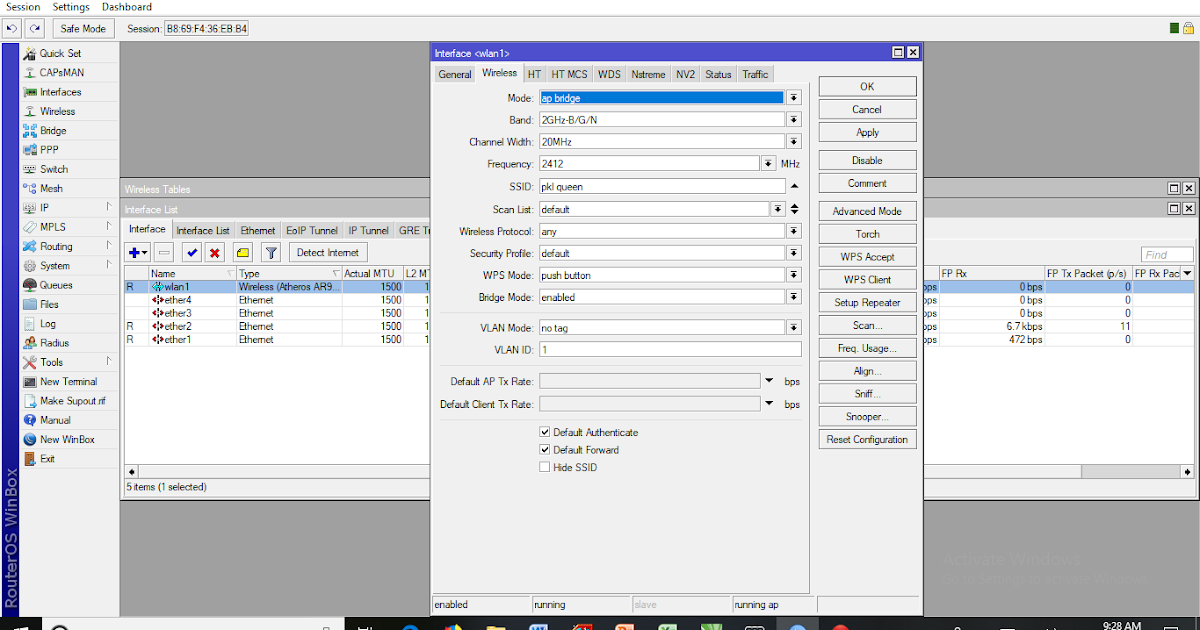Open Log in the sidebar
1200x630 pixels.
tap(48, 324)
